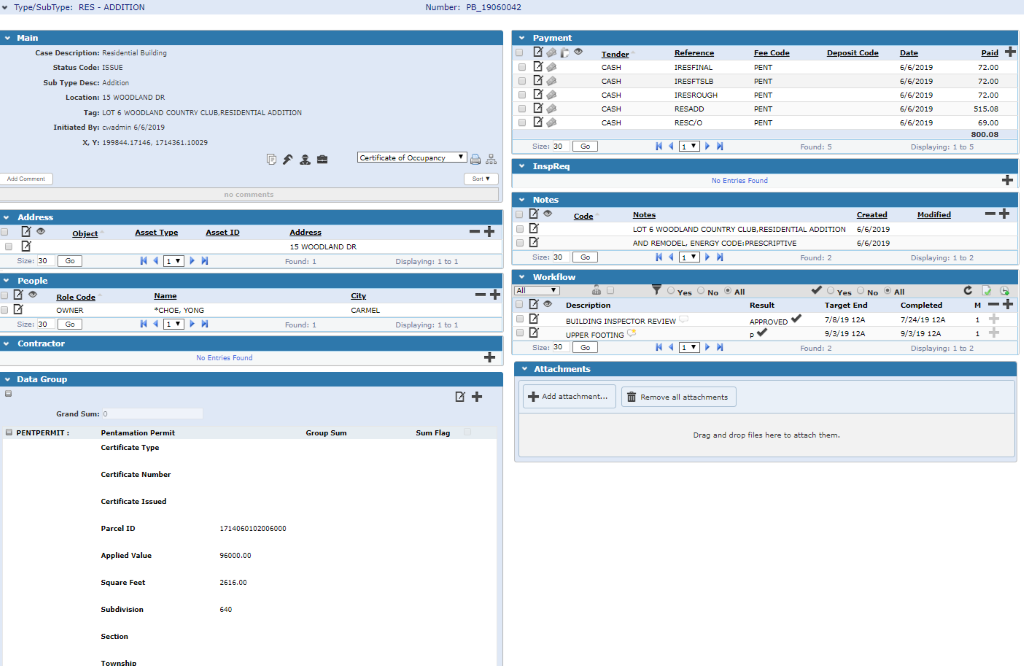The width and height of the screenshot is (1024, 666).
Task: Sort payments by Fee Code column
Action: pyautogui.click(x=771, y=53)
